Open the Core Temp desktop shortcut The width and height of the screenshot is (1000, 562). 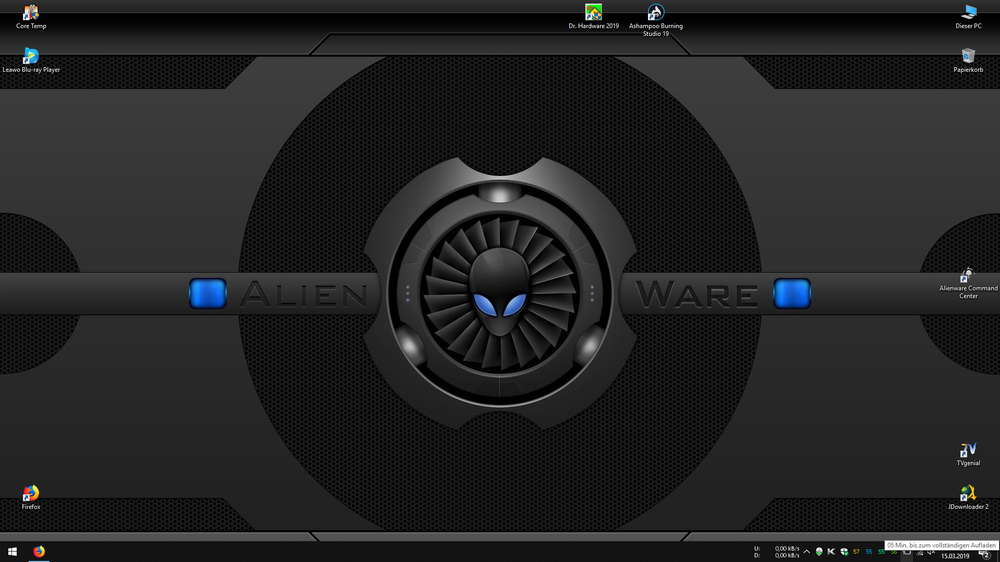(30, 14)
